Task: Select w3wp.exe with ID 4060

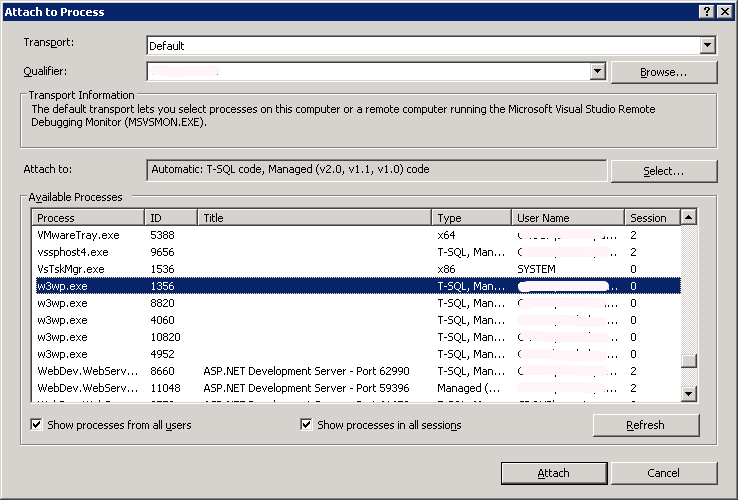Action: (358, 320)
